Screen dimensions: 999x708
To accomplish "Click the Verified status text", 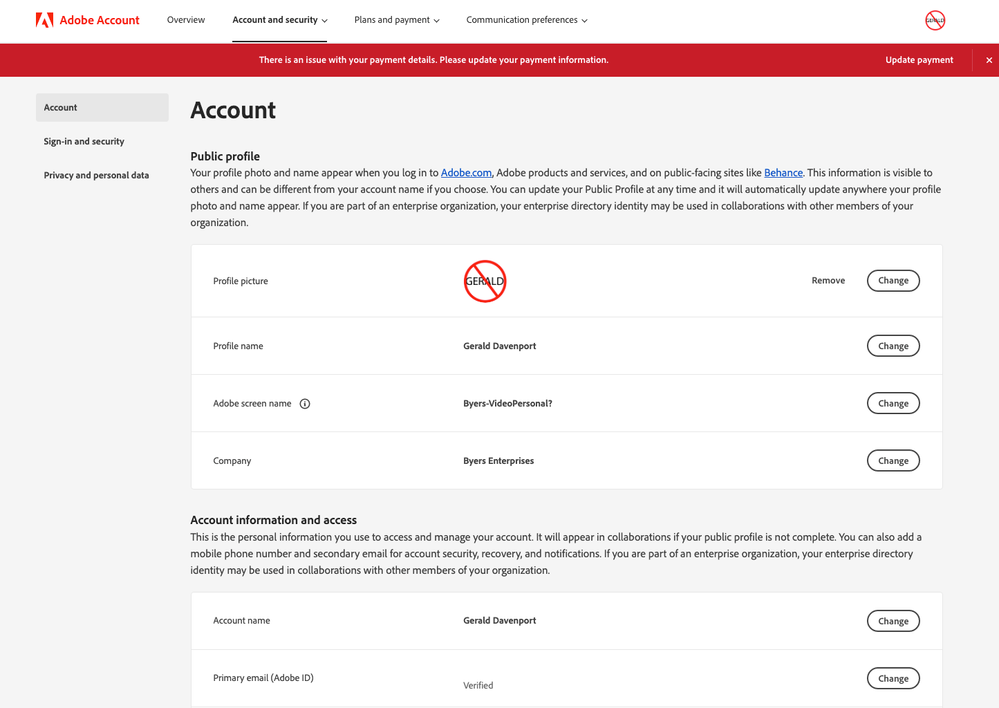I will (x=478, y=686).
